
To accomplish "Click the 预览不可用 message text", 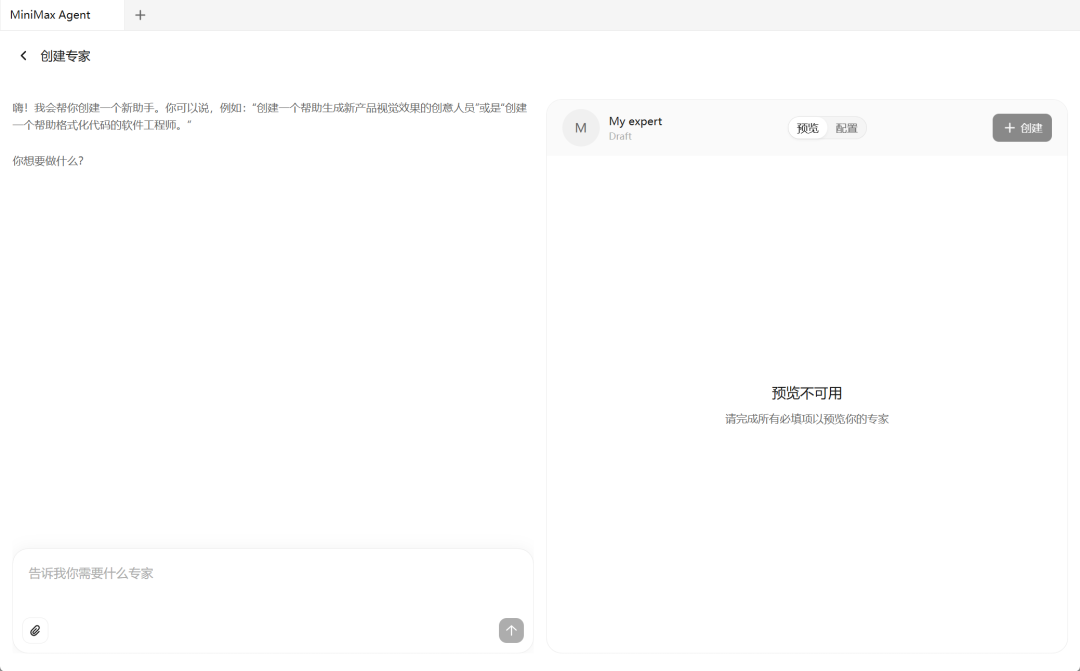I will (x=807, y=392).
